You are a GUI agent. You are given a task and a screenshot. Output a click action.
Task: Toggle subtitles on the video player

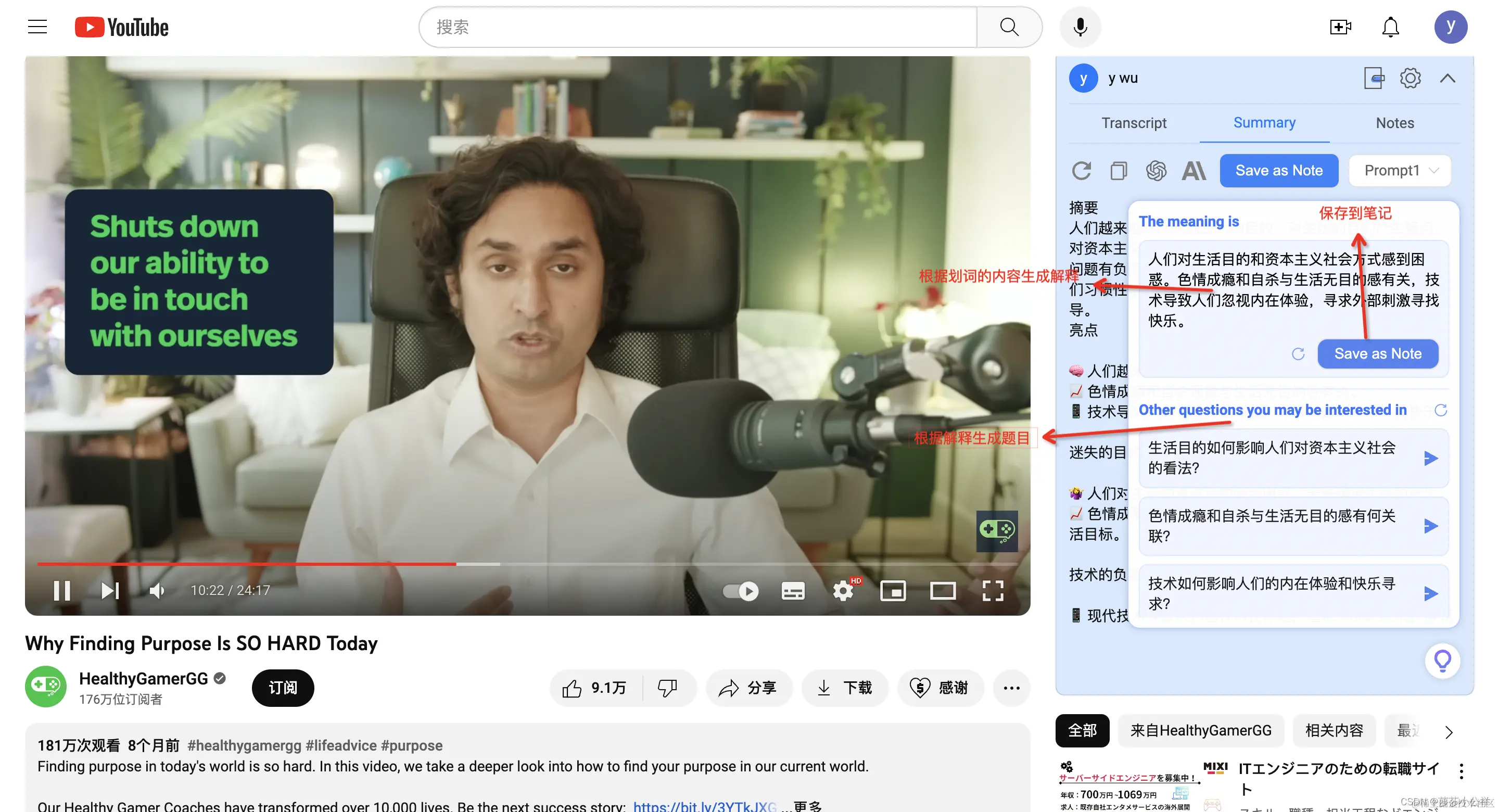pyautogui.click(x=793, y=591)
